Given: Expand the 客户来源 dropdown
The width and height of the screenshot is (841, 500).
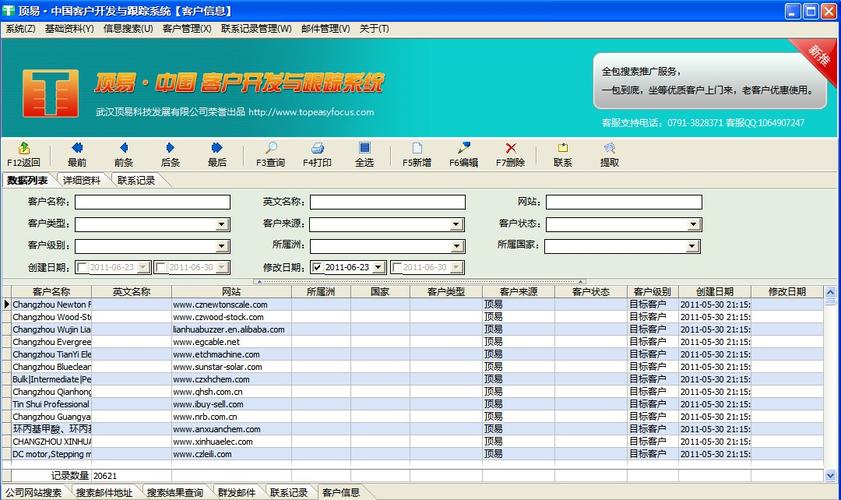Looking at the screenshot, I should (456, 224).
